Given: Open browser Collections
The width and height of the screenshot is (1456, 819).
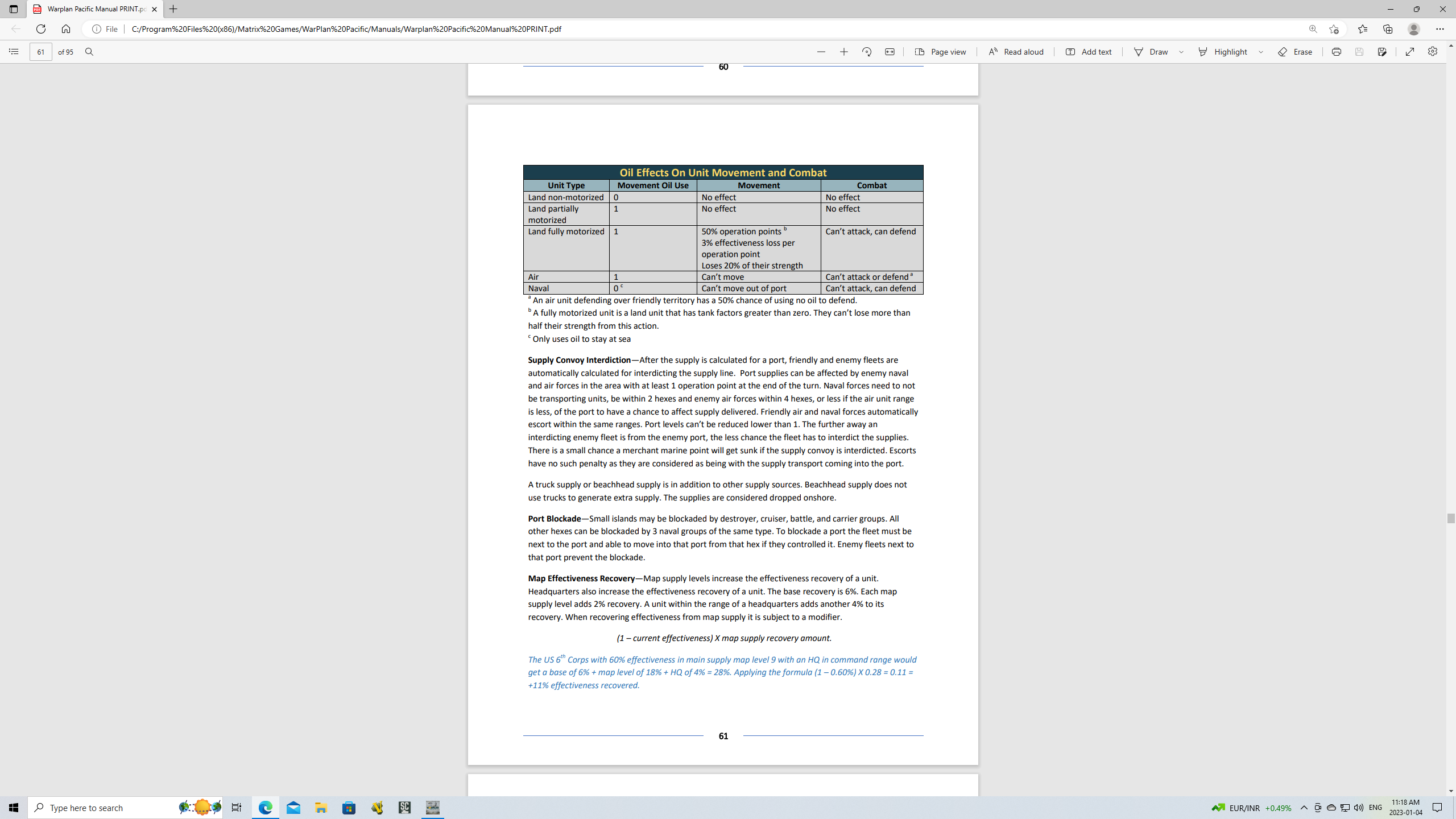Looking at the screenshot, I should [1388, 29].
